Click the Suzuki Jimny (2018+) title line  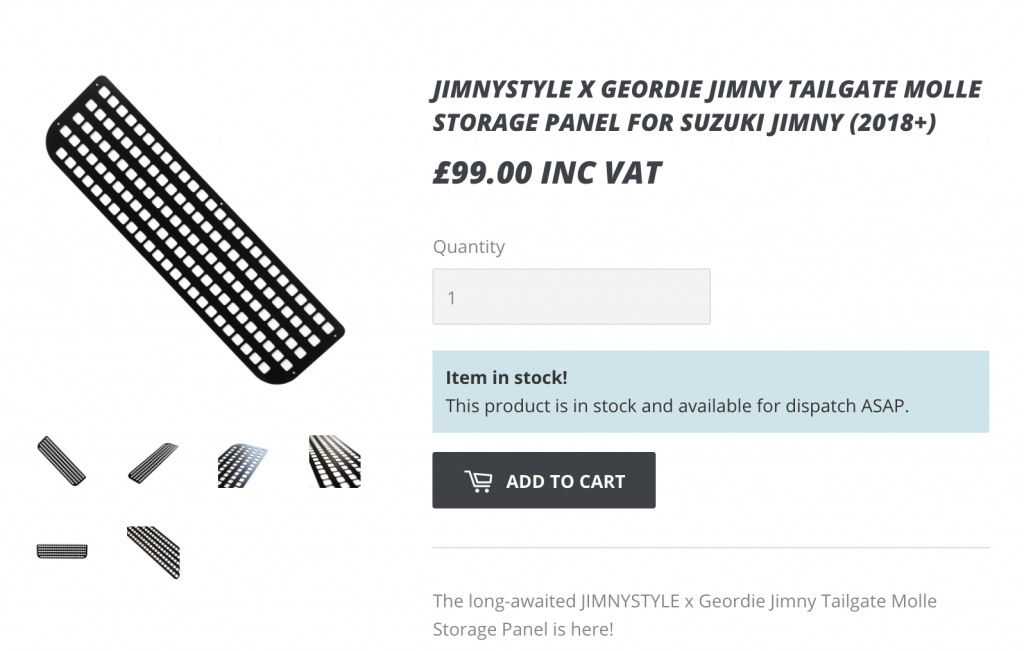point(684,122)
